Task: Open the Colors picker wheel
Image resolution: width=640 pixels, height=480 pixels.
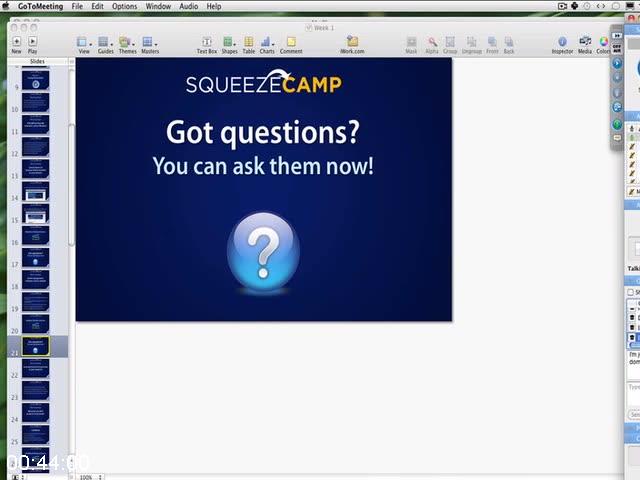Action: tap(604, 42)
